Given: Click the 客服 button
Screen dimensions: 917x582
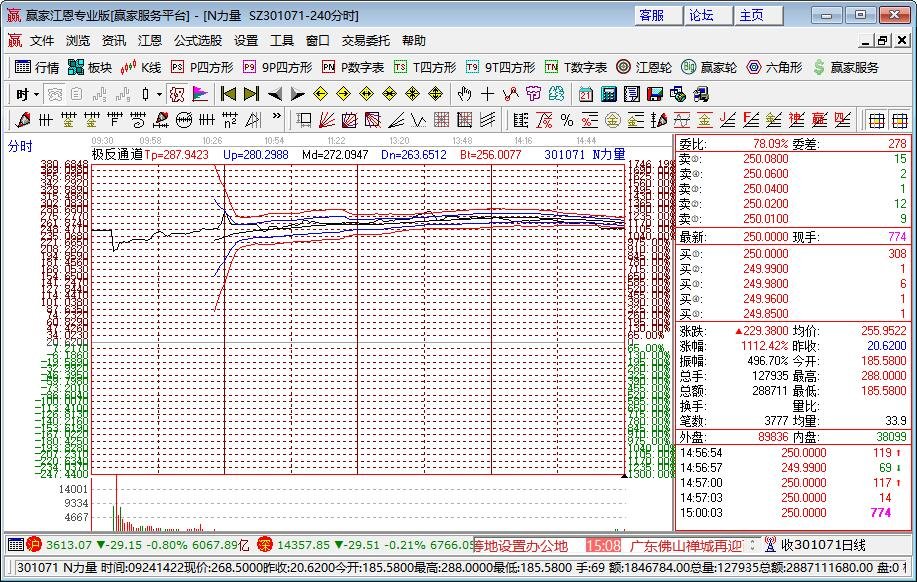Looking at the screenshot, I should (x=656, y=15).
